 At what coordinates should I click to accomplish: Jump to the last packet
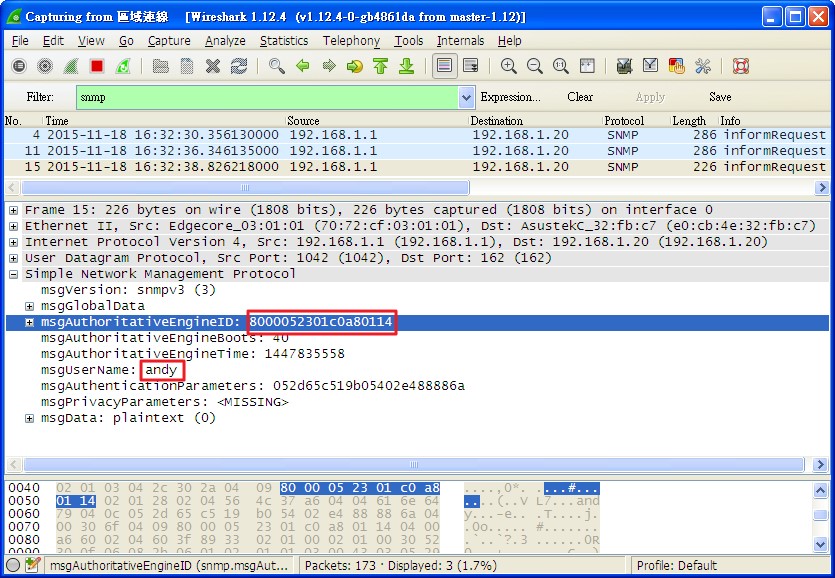pos(406,66)
